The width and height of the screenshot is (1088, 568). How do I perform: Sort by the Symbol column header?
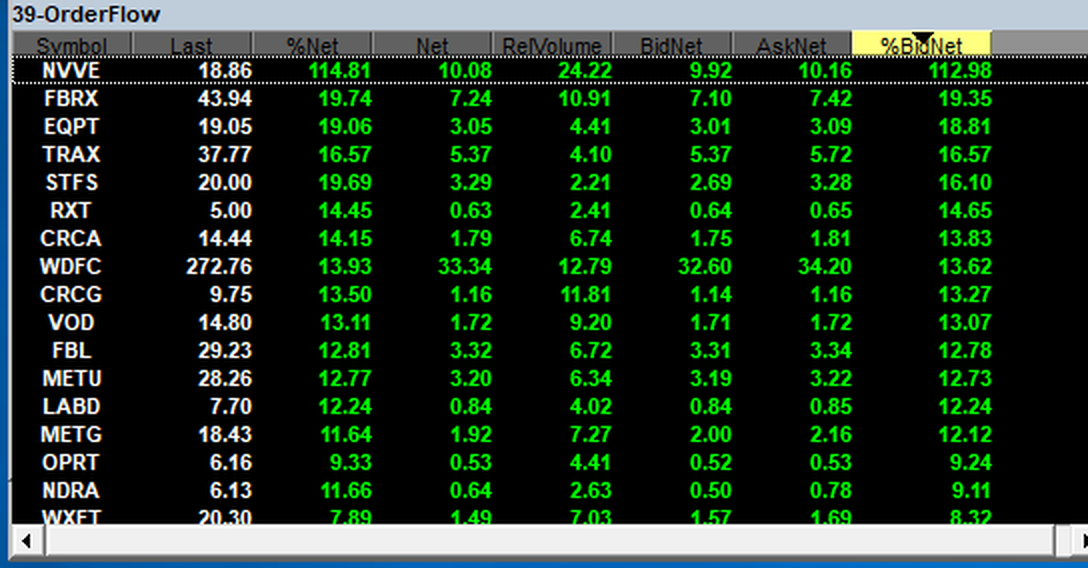pyautogui.click(x=71, y=45)
